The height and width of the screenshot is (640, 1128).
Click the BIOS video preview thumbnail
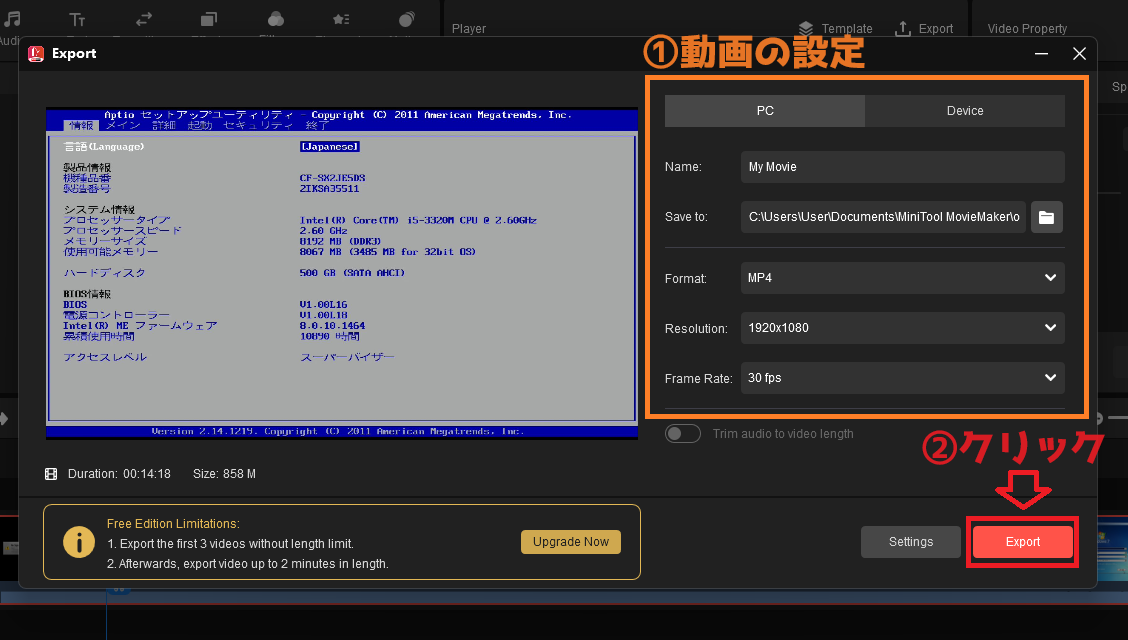(x=342, y=273)
